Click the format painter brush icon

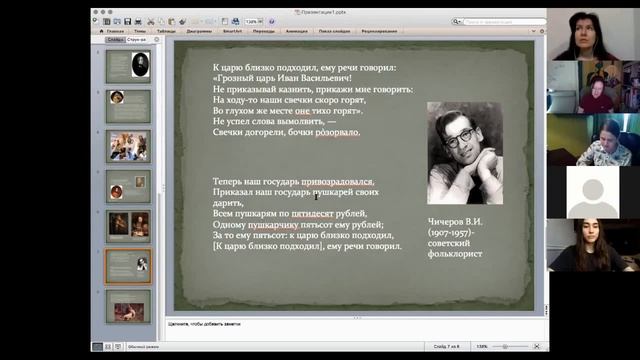coord(182,22)
